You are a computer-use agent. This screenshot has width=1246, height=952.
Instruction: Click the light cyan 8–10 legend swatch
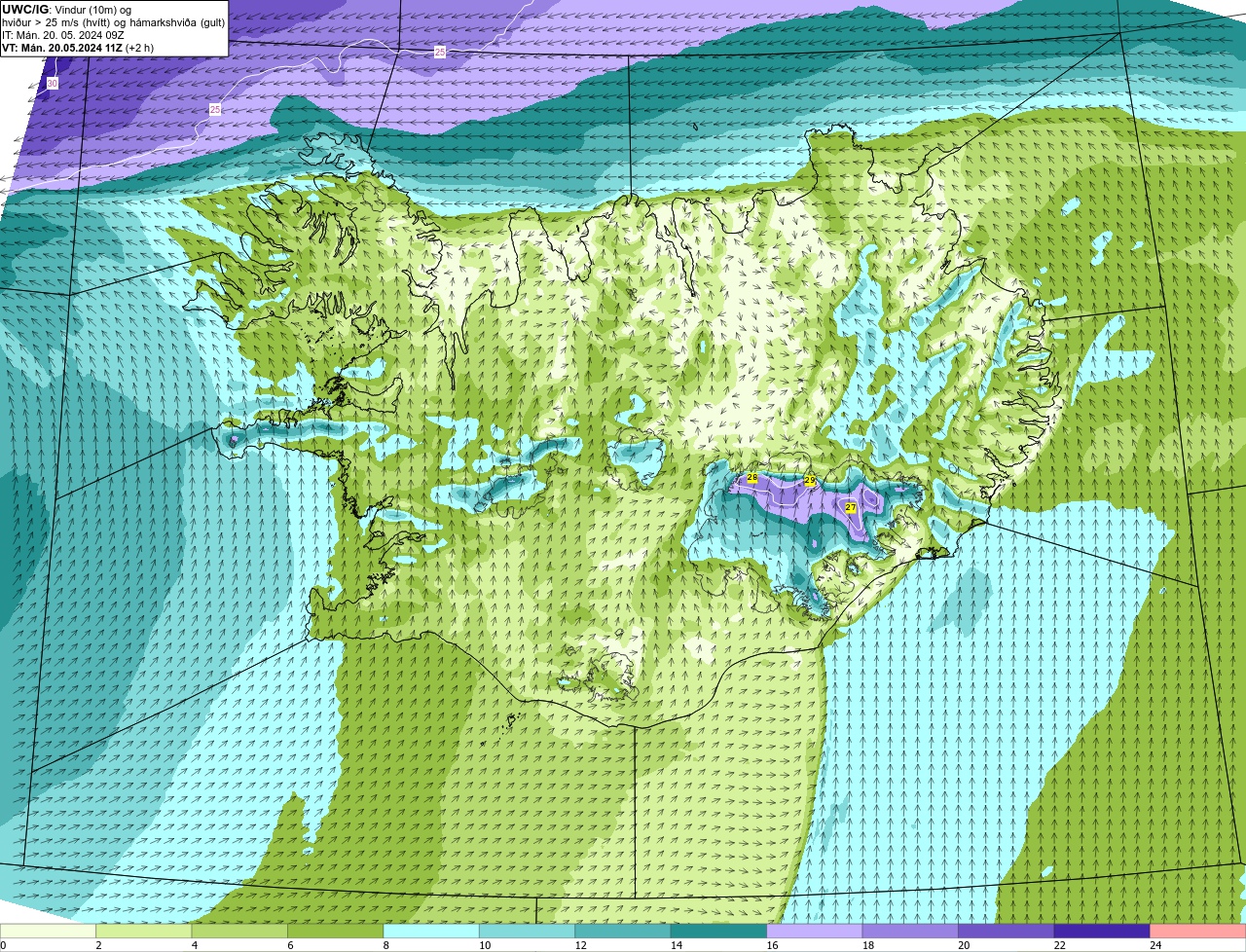click(431, 931)
